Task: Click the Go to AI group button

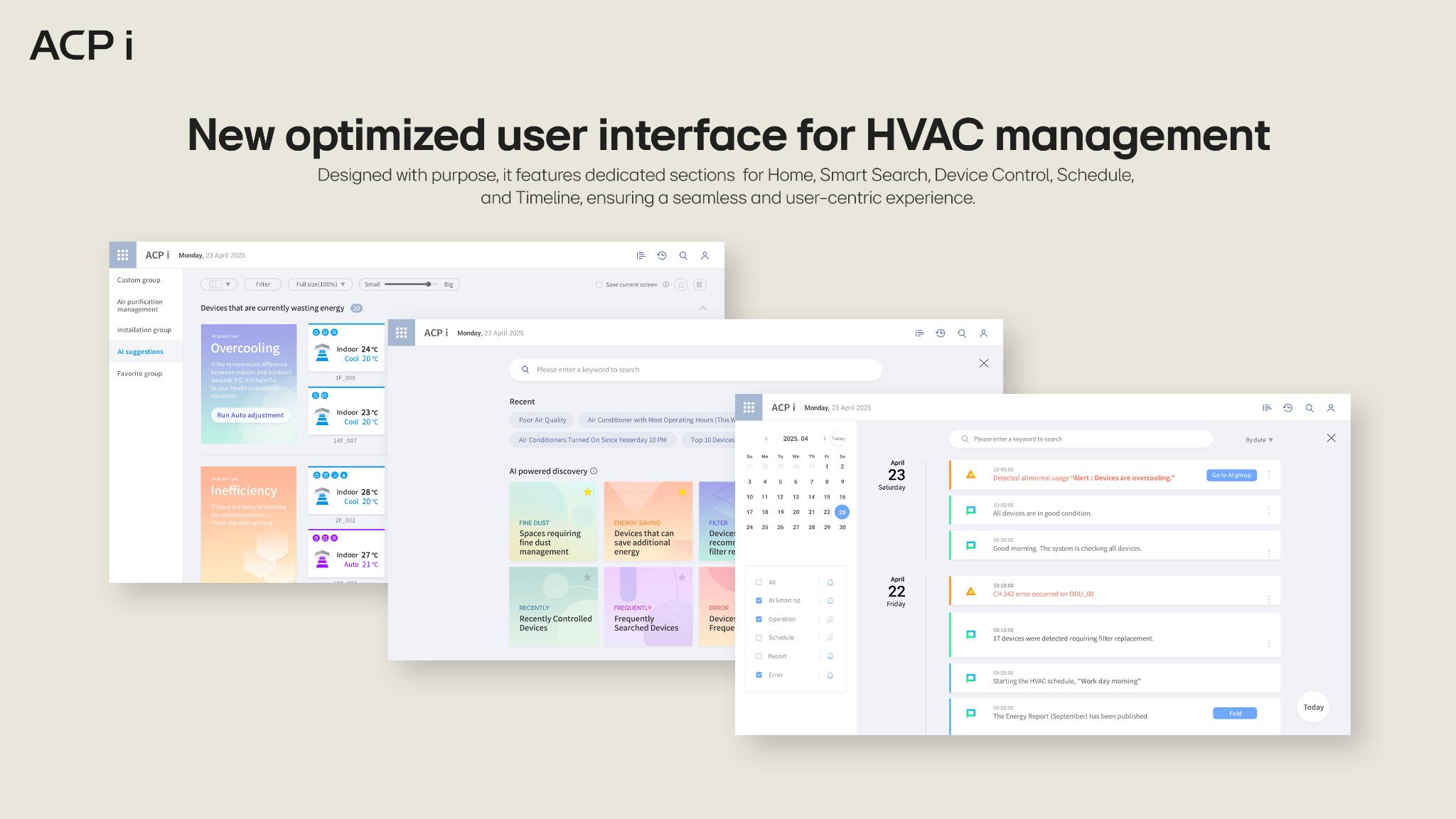Action: coord(1231,475)
